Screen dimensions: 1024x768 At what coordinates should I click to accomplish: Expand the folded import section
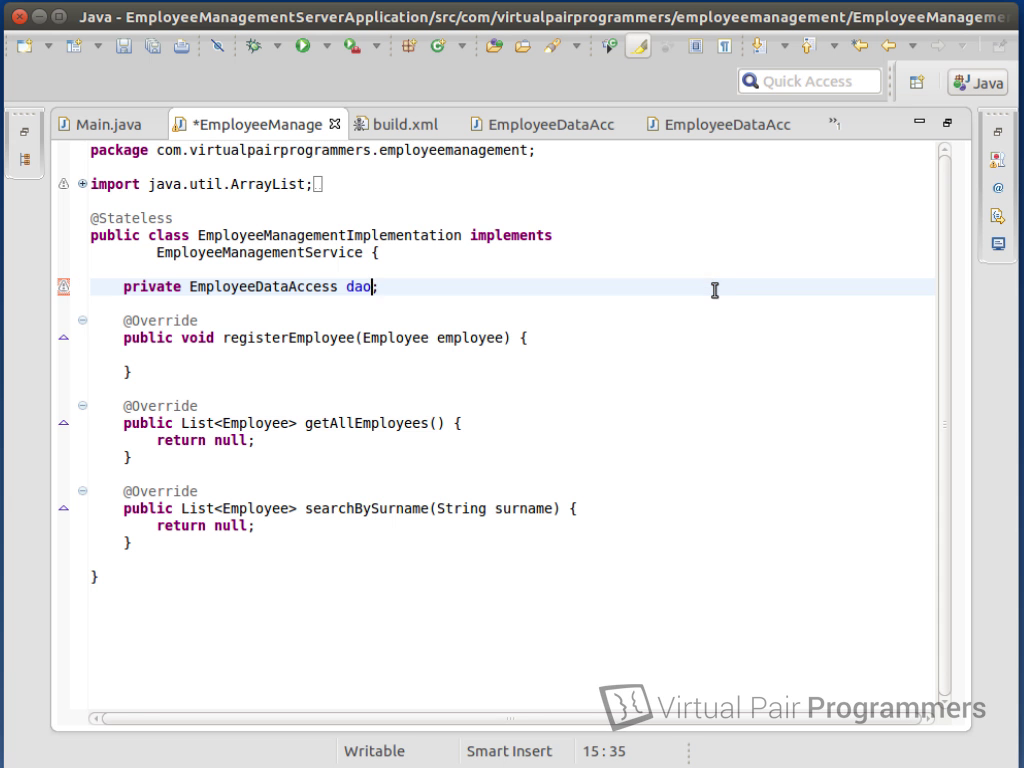82,184
